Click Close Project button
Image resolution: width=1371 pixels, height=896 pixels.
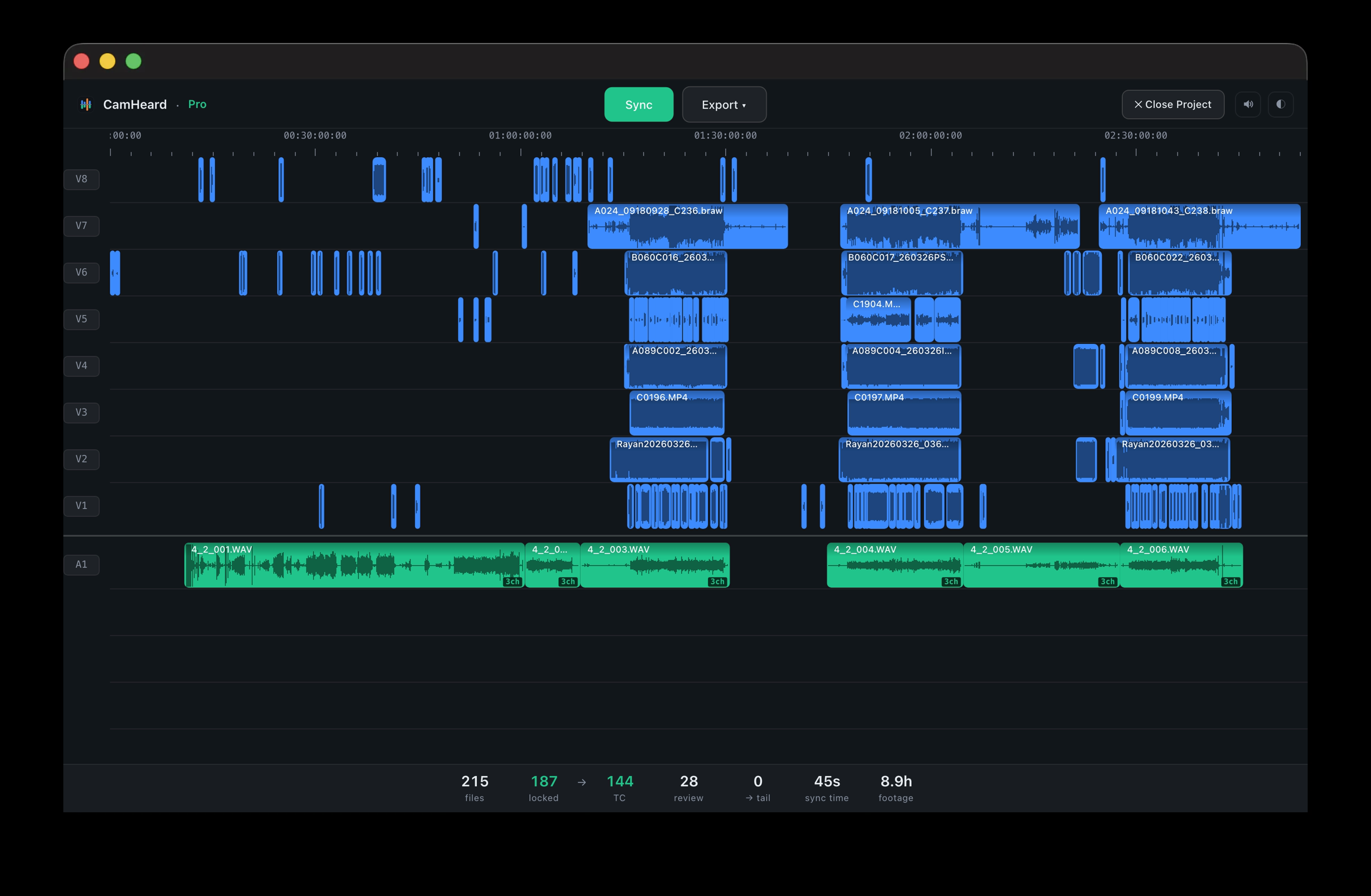tap(1173, 104)
